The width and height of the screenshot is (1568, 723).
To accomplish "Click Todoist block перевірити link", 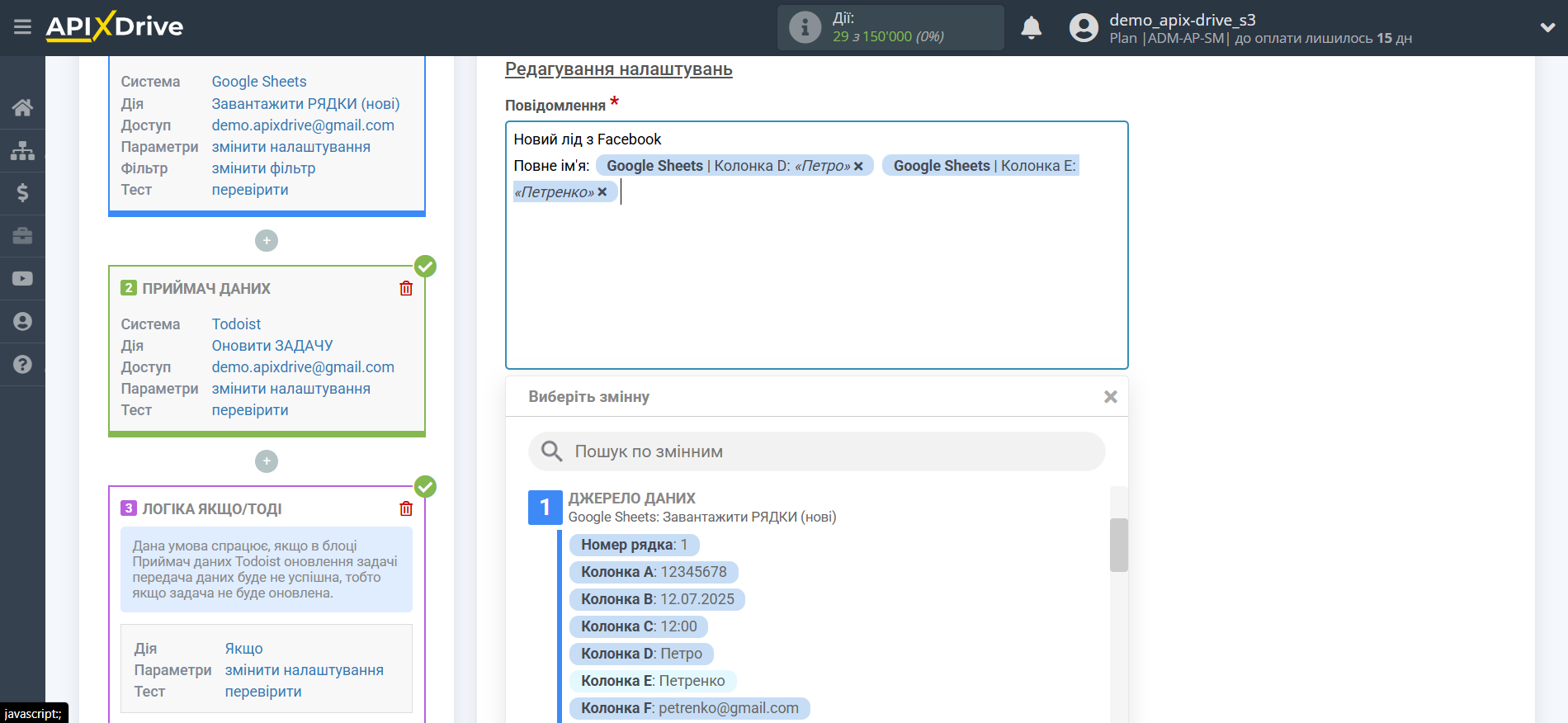I will 250,410.
